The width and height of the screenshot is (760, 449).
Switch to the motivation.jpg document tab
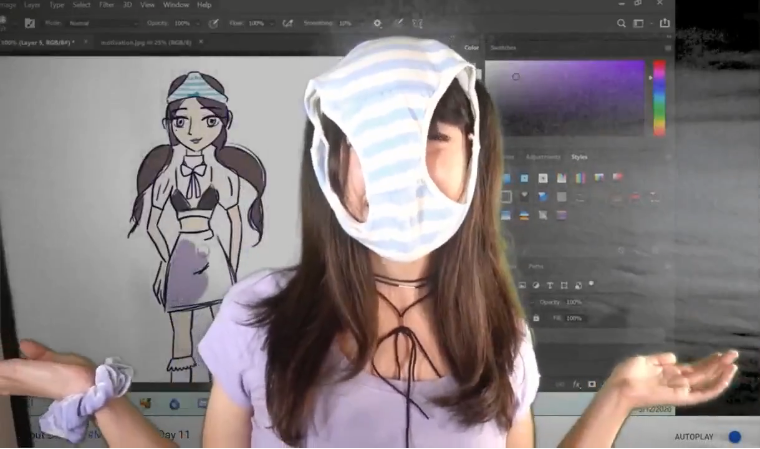[x=146, y=43]
